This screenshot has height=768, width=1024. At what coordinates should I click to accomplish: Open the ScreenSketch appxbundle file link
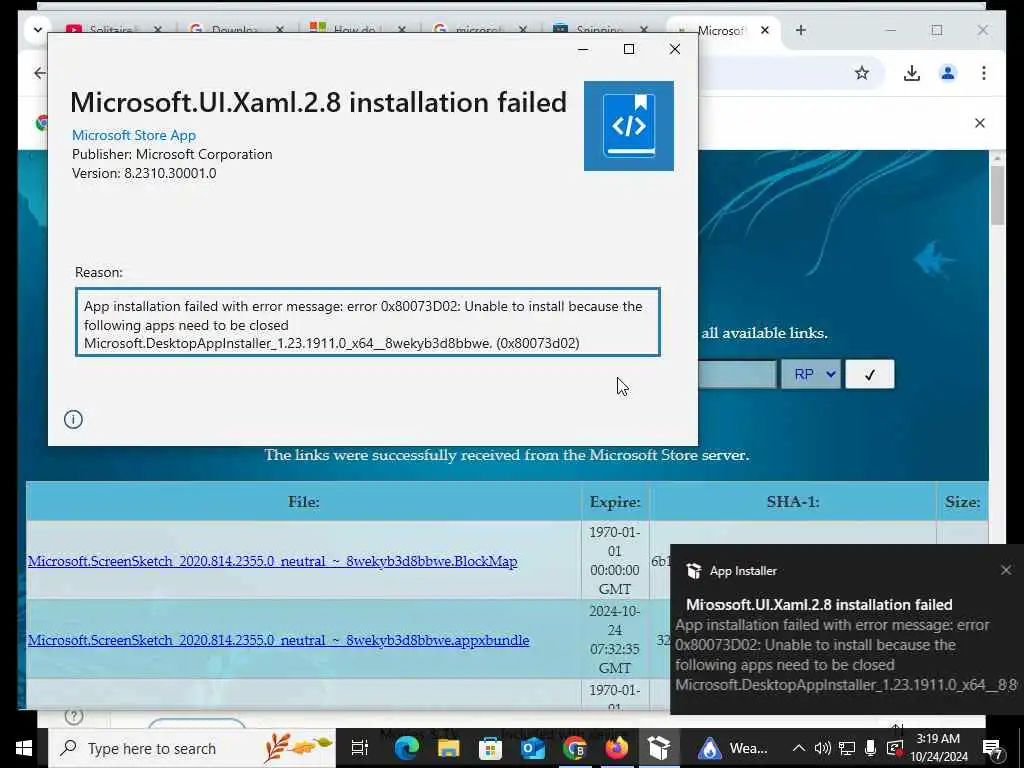278,640
